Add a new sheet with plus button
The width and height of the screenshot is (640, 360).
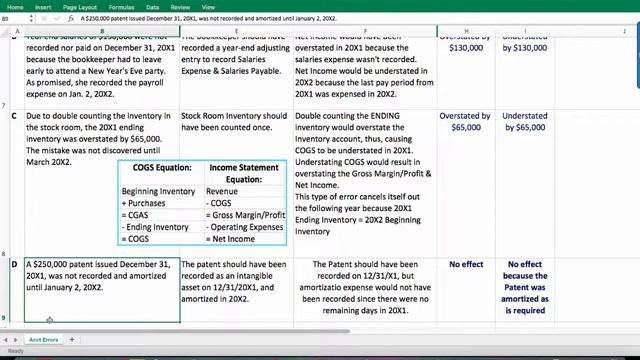pos(72,340)
